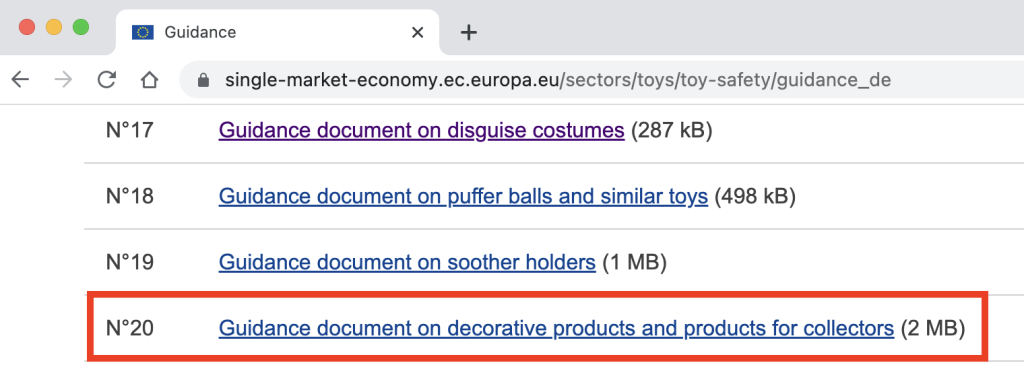Screen dimensions: 1024x392
Task: Close the browser window with the red button
Action: pyautogui.click(x=27, y=27)
